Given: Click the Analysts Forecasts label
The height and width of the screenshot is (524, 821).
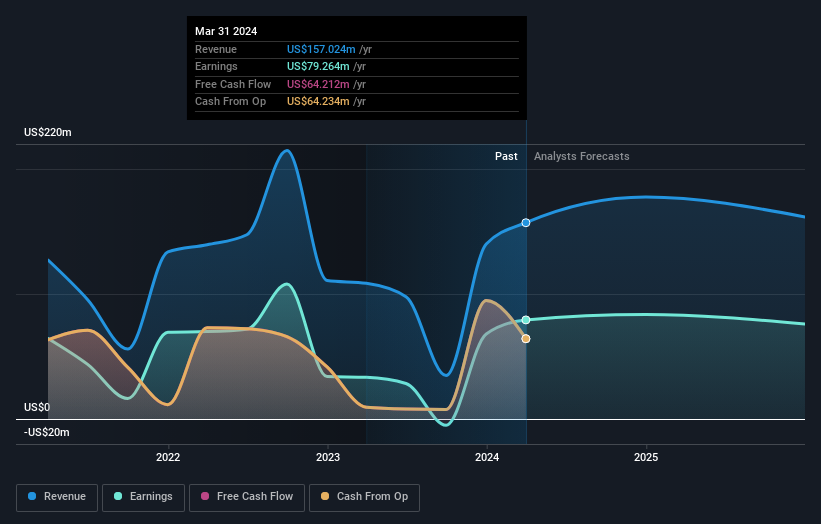Looking at the screenshot, I should (x=582, y=156).
